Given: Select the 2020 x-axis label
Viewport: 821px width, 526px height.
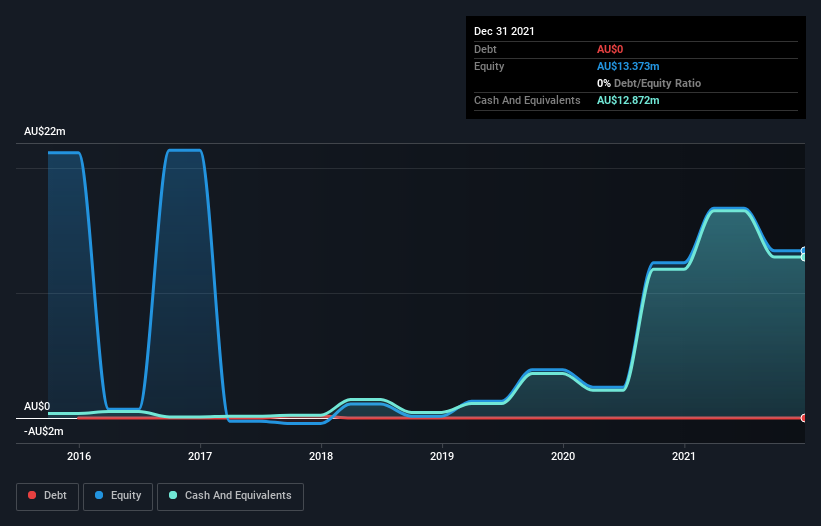Looking at the screenshot, I should pos(563,456).
